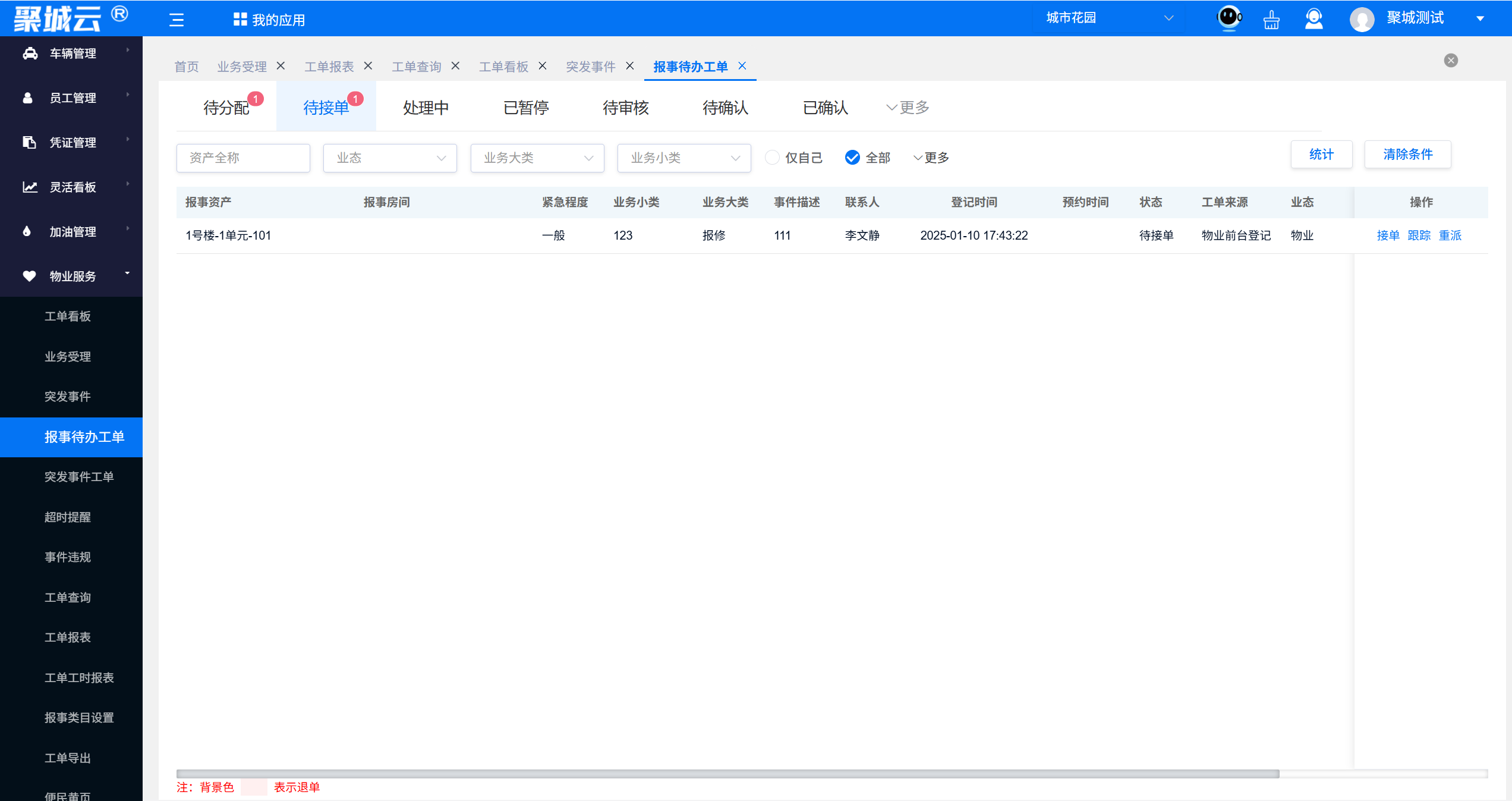
Task: Open the customer service headset icon
Action: 1313,19
